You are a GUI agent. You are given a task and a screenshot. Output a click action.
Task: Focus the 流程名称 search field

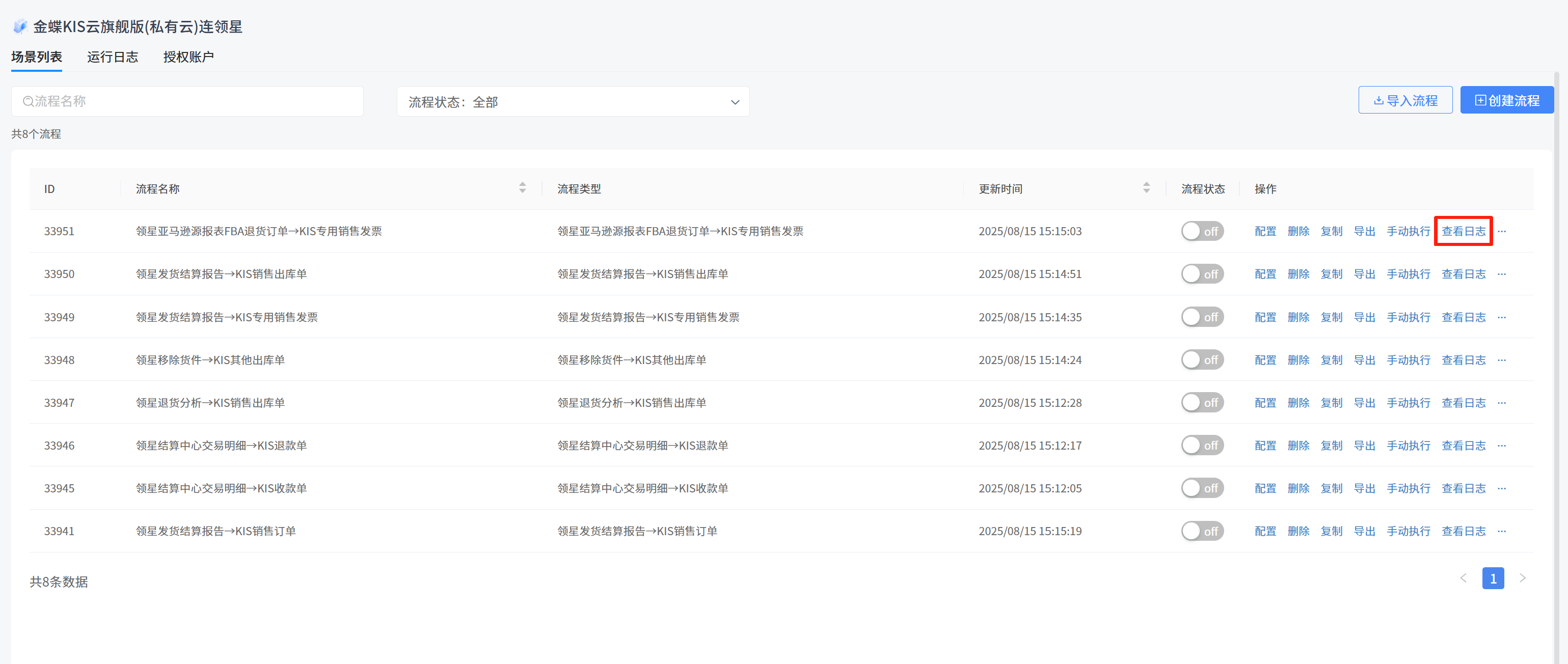coord(187,102)
